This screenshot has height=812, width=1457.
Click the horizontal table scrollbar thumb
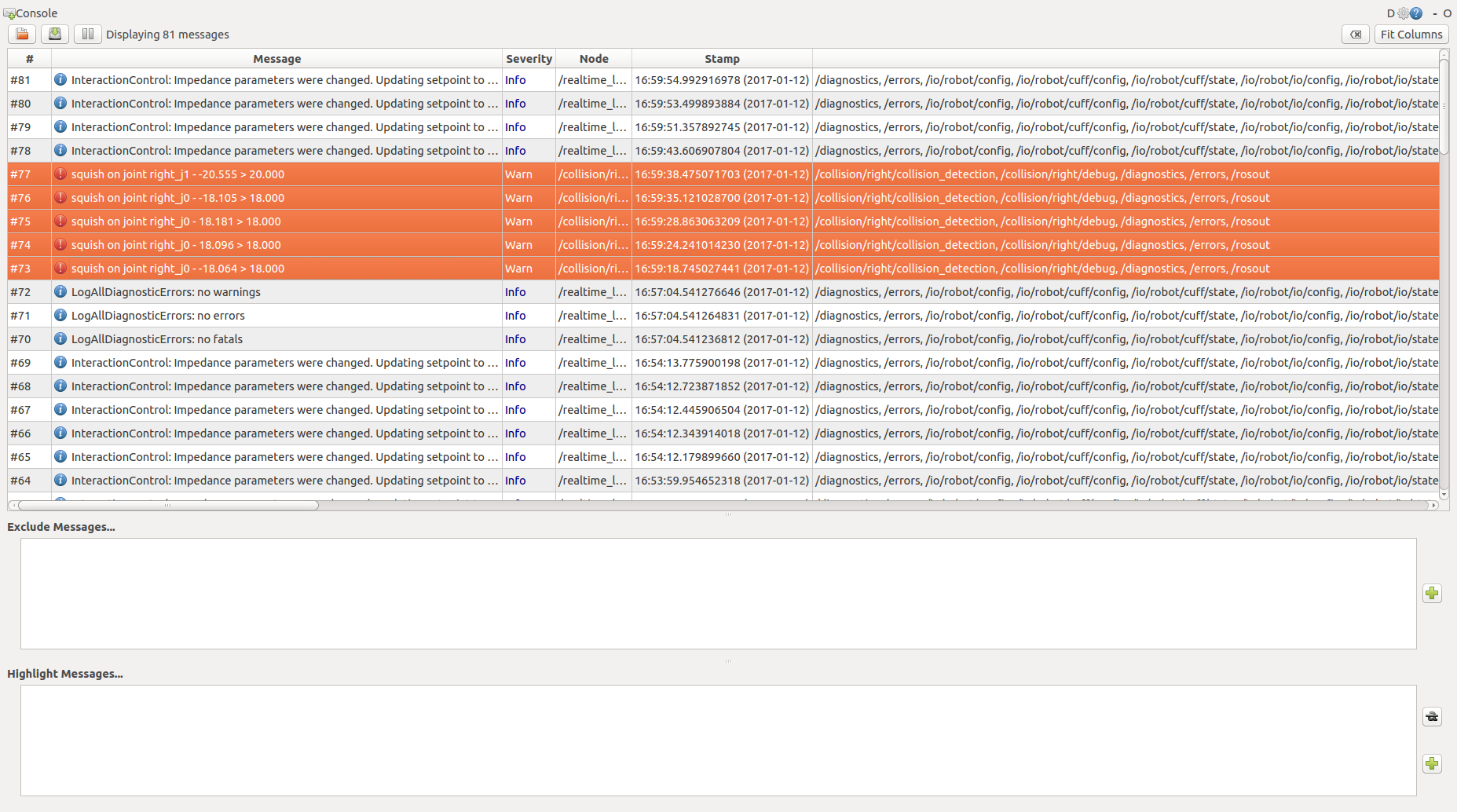click(168, 506)
